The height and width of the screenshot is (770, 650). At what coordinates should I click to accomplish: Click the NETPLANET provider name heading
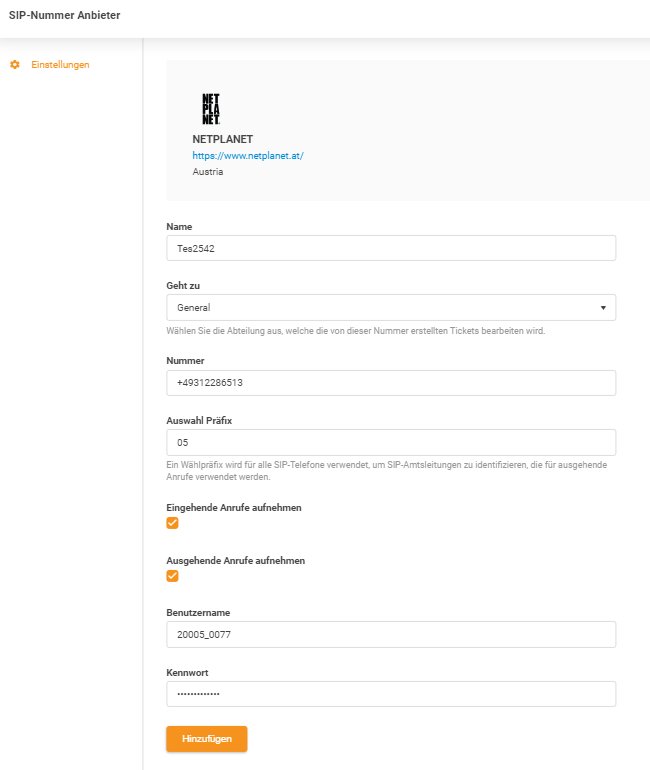(222, 139)
